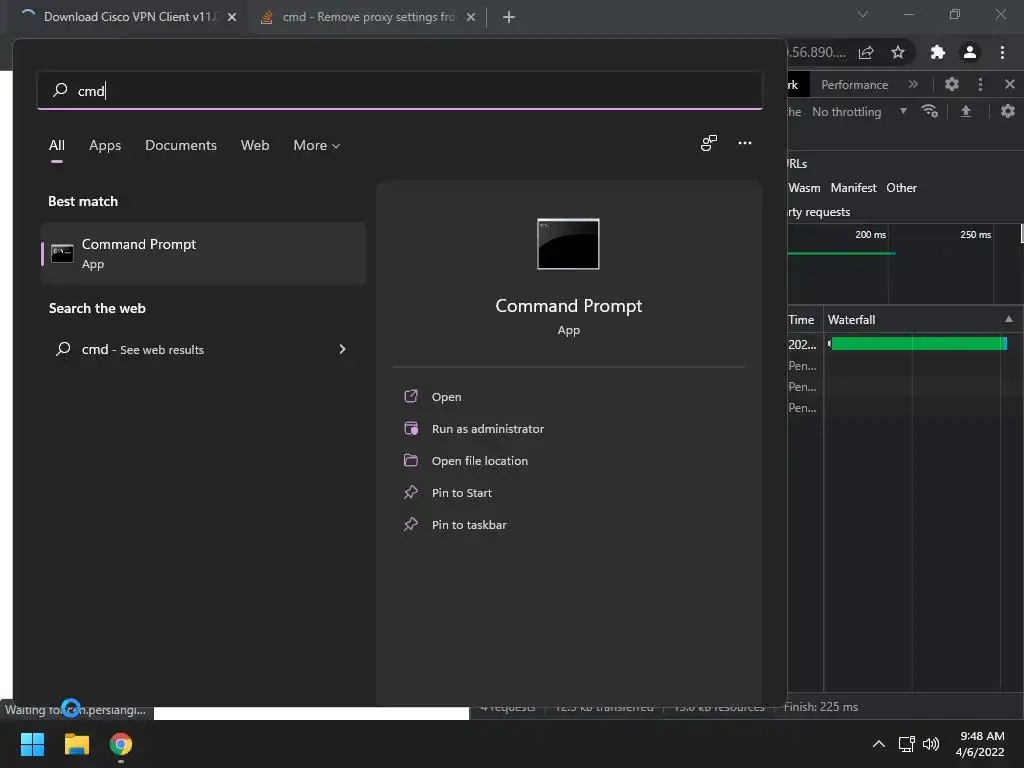Open the network tray icon
This screenshot has height=768, width=1024.
906,744
